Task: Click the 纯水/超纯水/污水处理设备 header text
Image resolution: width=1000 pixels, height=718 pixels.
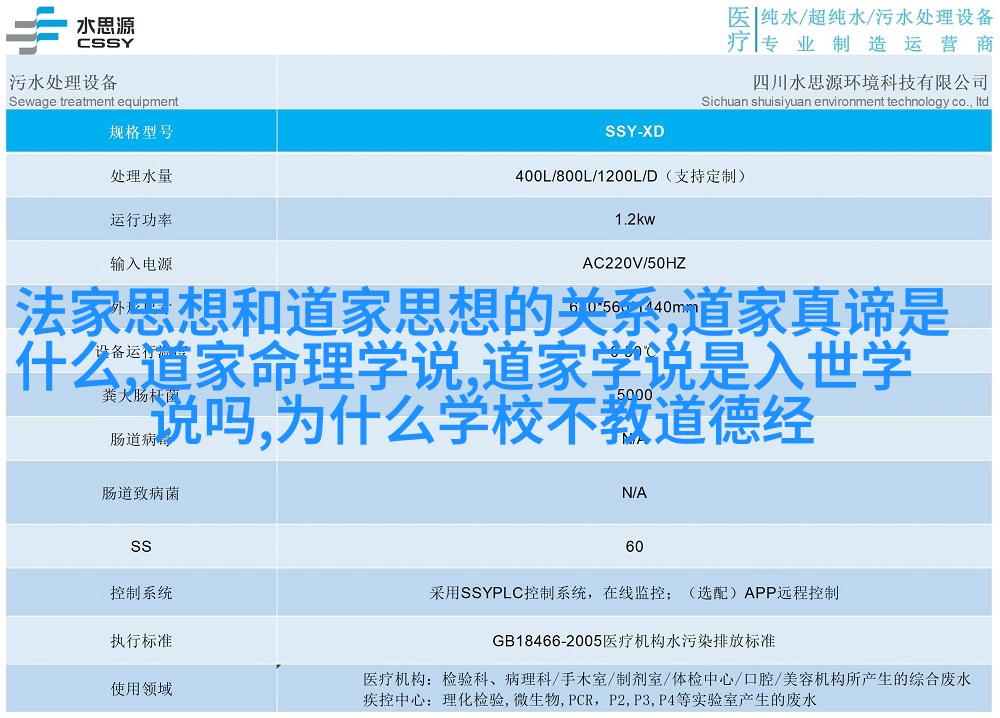Action: coord(875,17)
